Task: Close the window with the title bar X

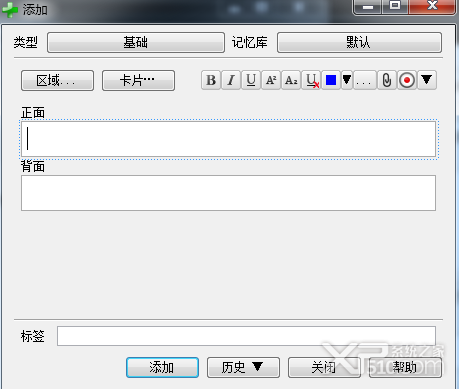Action: point(432,6)
